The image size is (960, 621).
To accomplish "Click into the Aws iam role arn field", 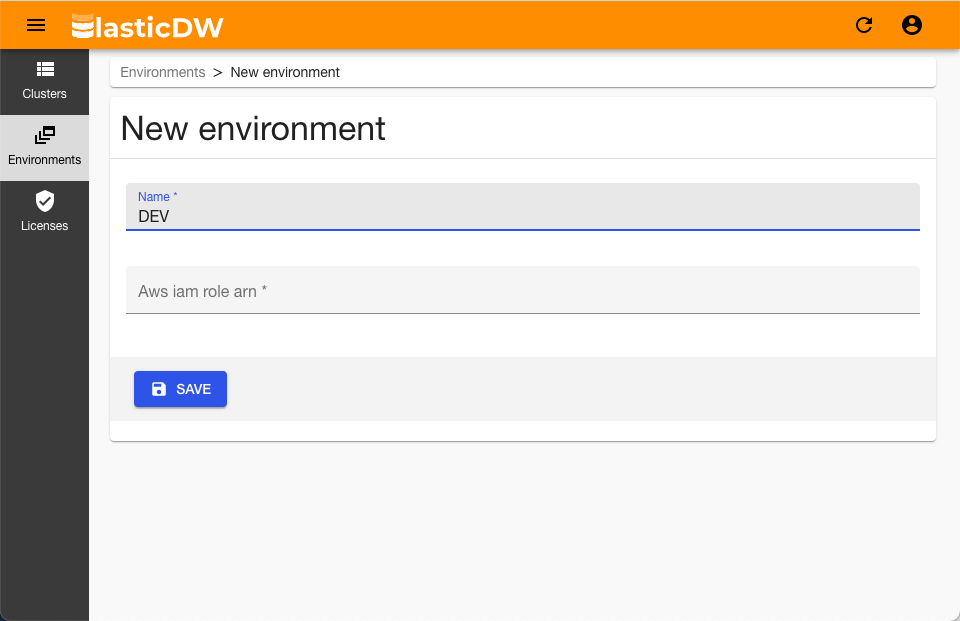I will click(x=523, y=290).
